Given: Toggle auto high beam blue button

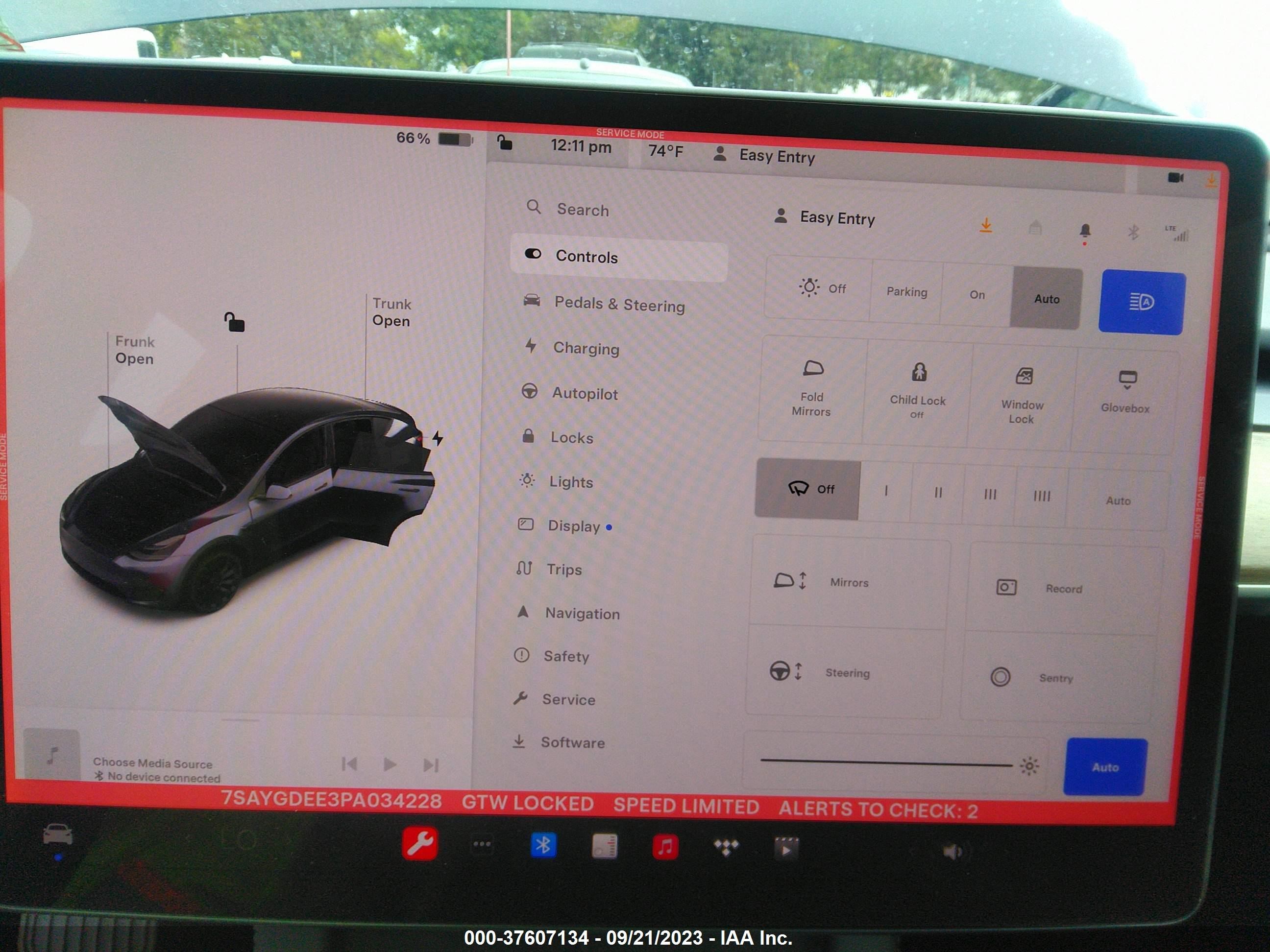Looking at the screenshot, I should click(1142, 302).
